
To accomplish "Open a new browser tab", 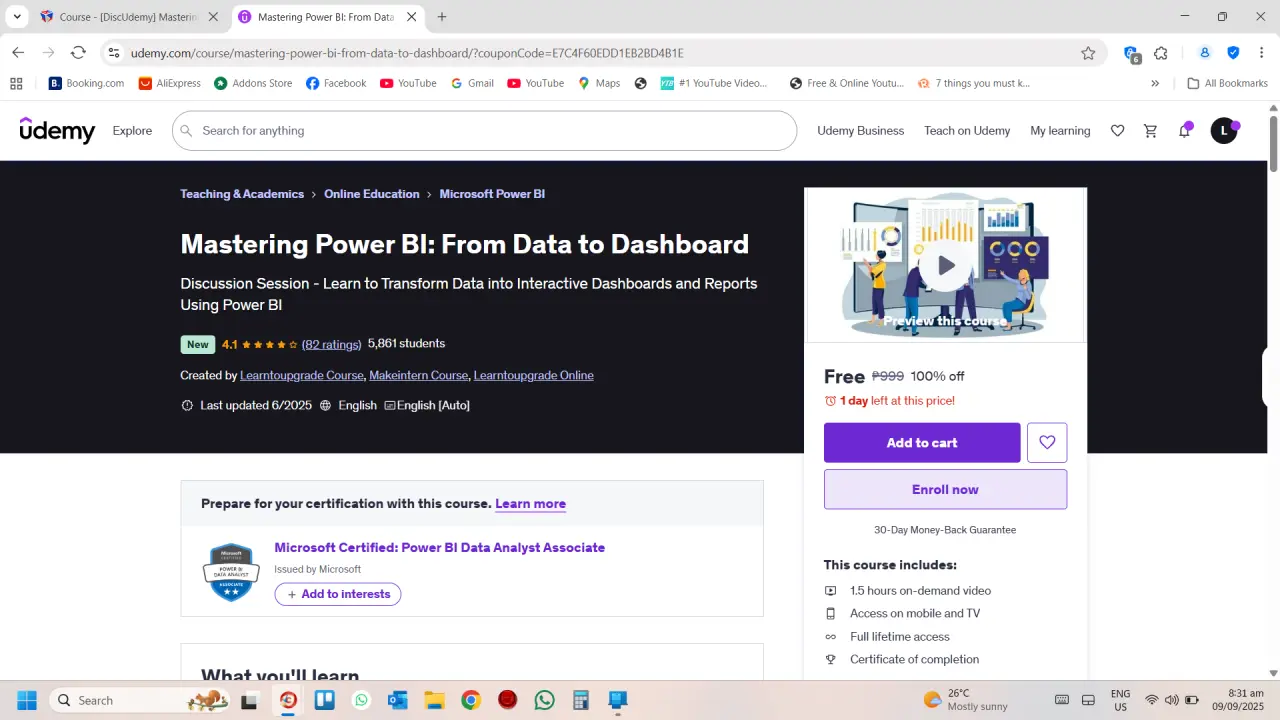I will [442, 17].
